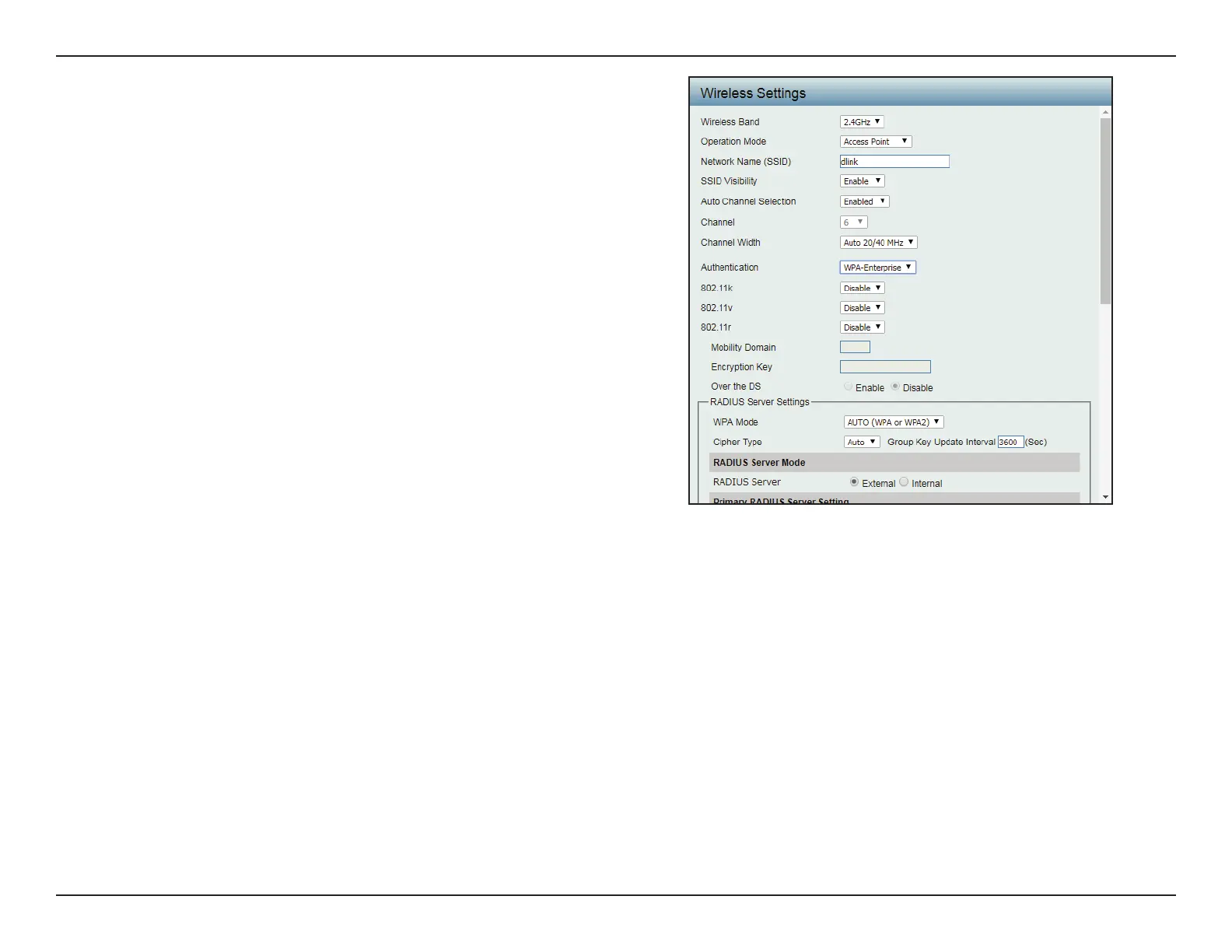
Task: Select External RADIUS Server option
Action: [854, 482]
